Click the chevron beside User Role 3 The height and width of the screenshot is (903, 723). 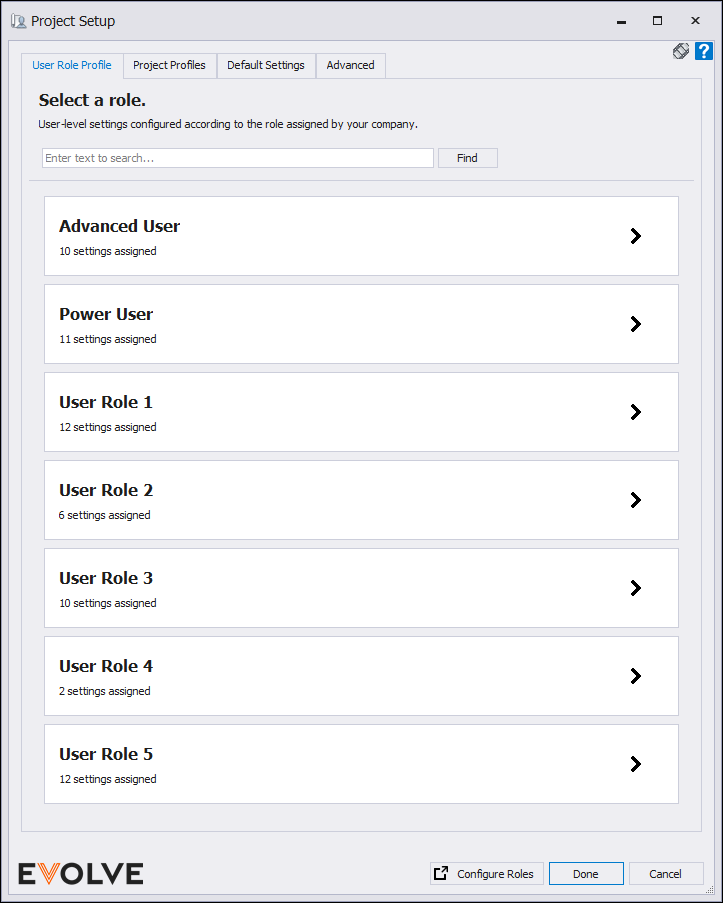tap(635, 588)
